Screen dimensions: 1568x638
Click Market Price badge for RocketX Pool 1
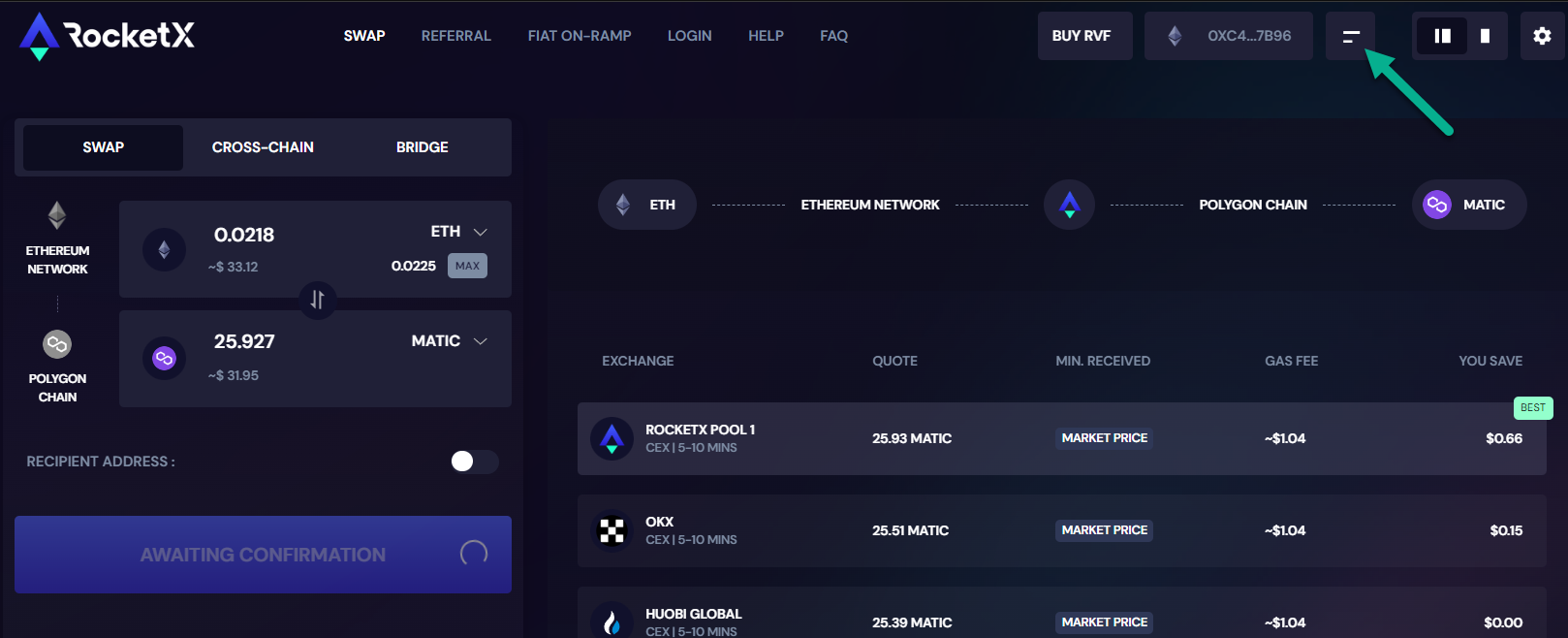click(x=1105, y=438)
